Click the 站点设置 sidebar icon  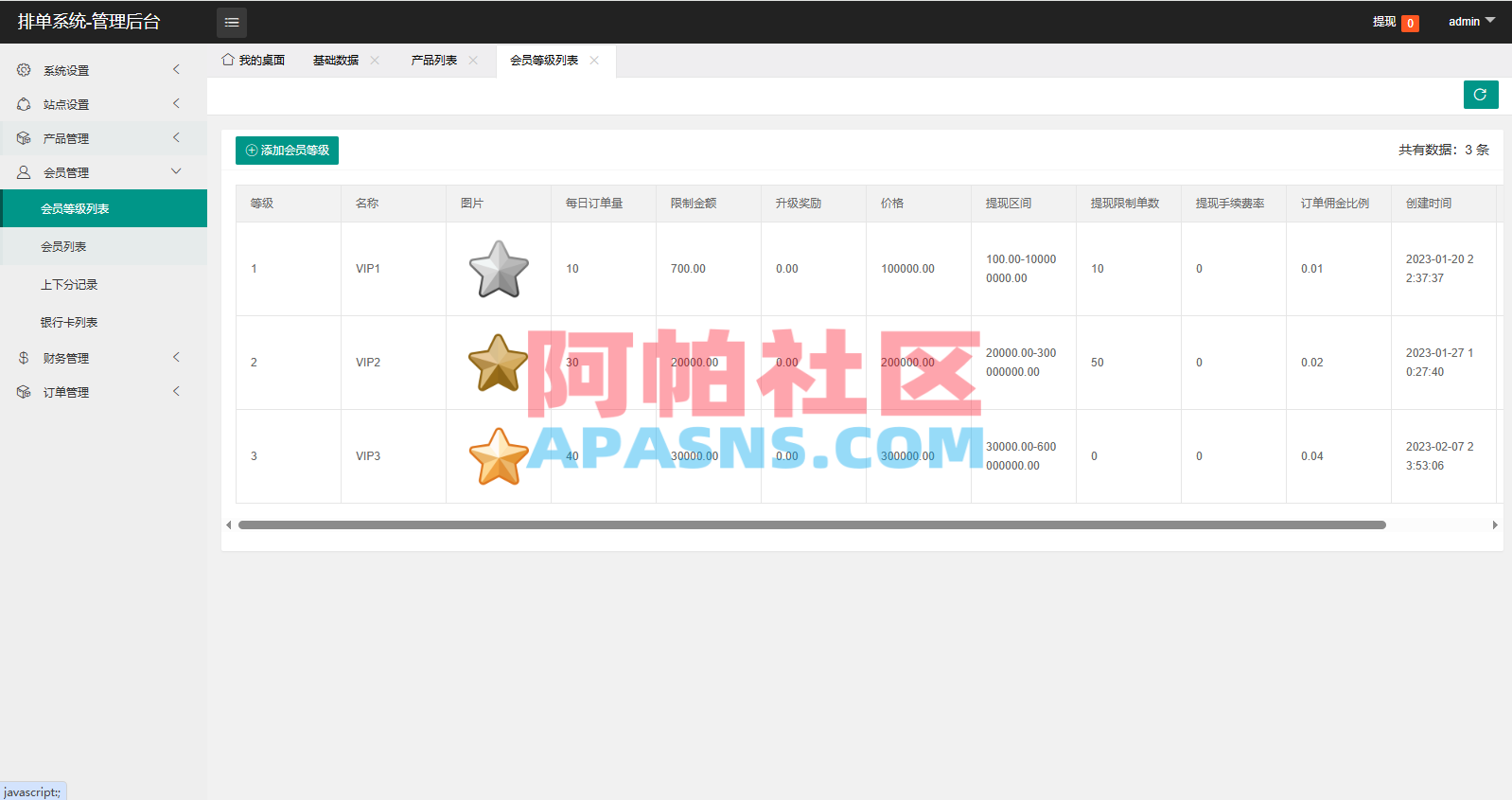pyautogui.click(x=24, y=104)
